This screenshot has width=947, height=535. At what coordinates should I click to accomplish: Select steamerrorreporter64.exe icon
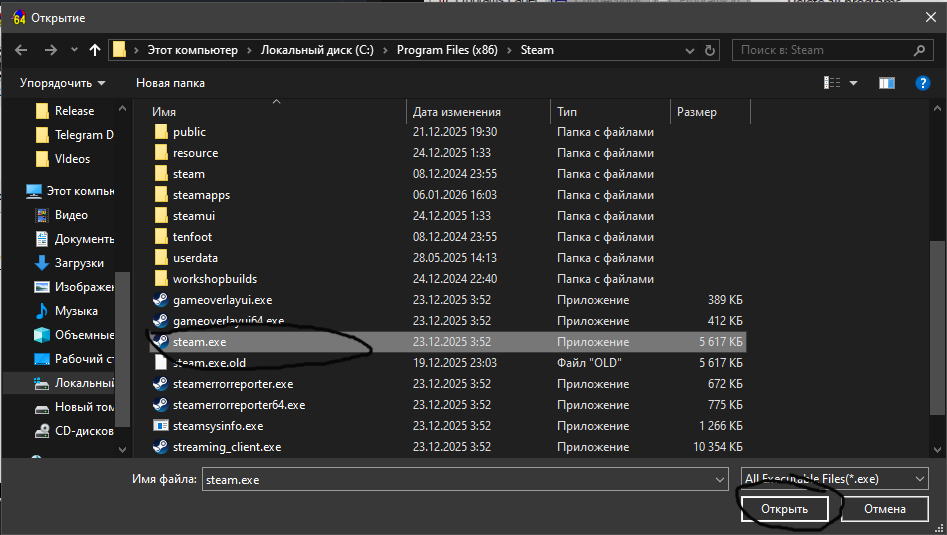pos(161,405)
